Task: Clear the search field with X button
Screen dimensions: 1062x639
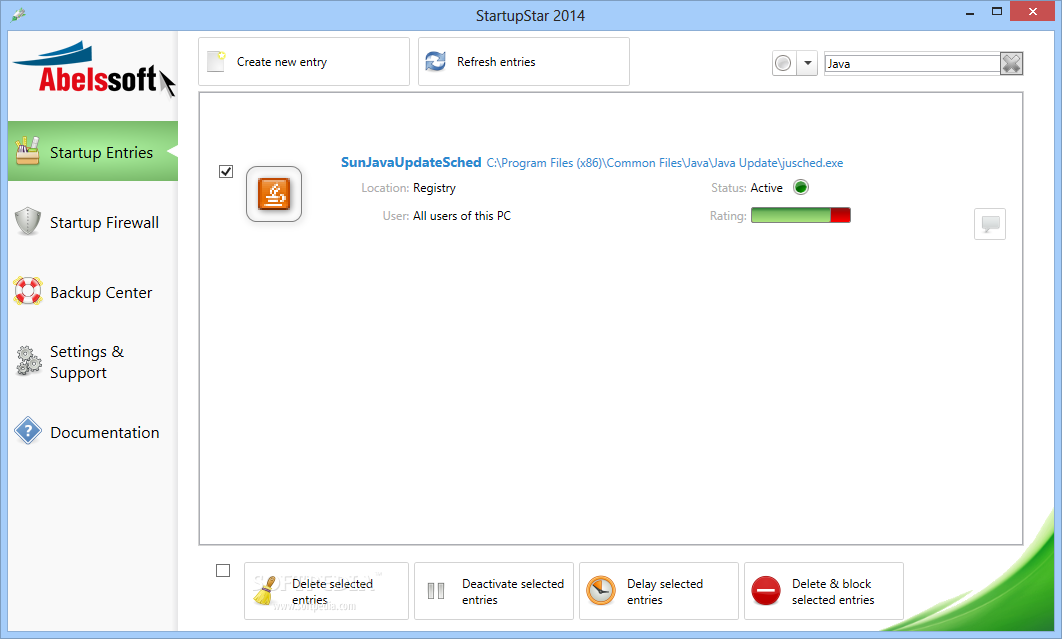Action: coord(1012,64)
